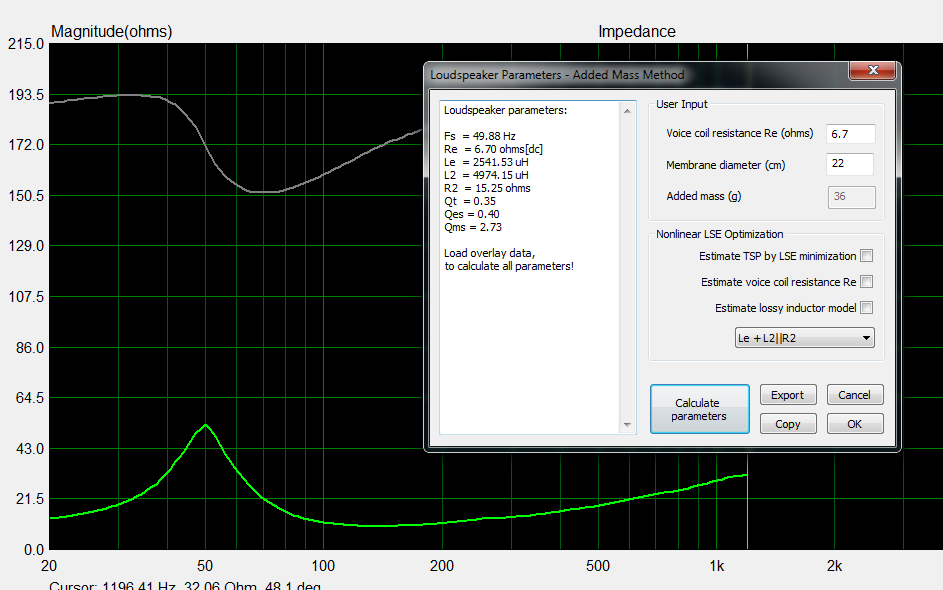Click the Calculate parameters button
The width and height of the screenshot is (943, 590).
(x=699, y=409)
